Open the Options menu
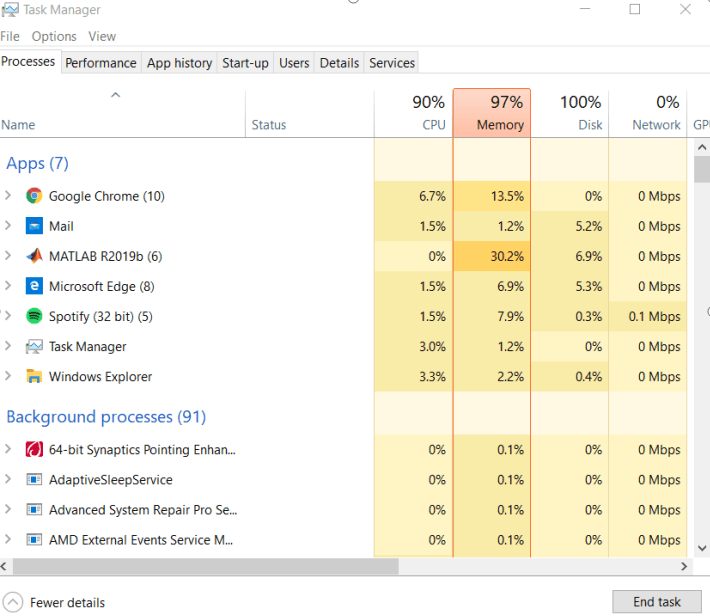This screenshot has height=616, width=710. point(54,36)
